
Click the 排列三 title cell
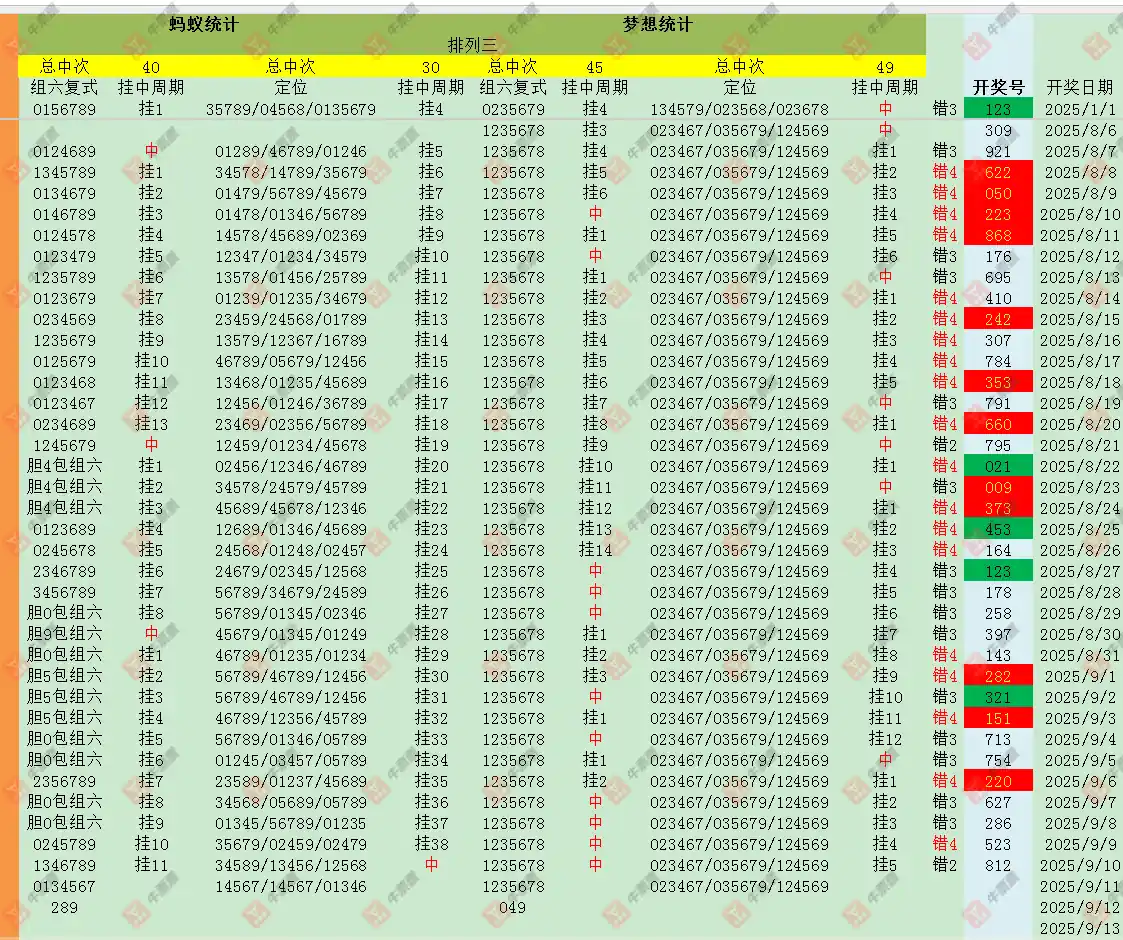pos(472,45)
